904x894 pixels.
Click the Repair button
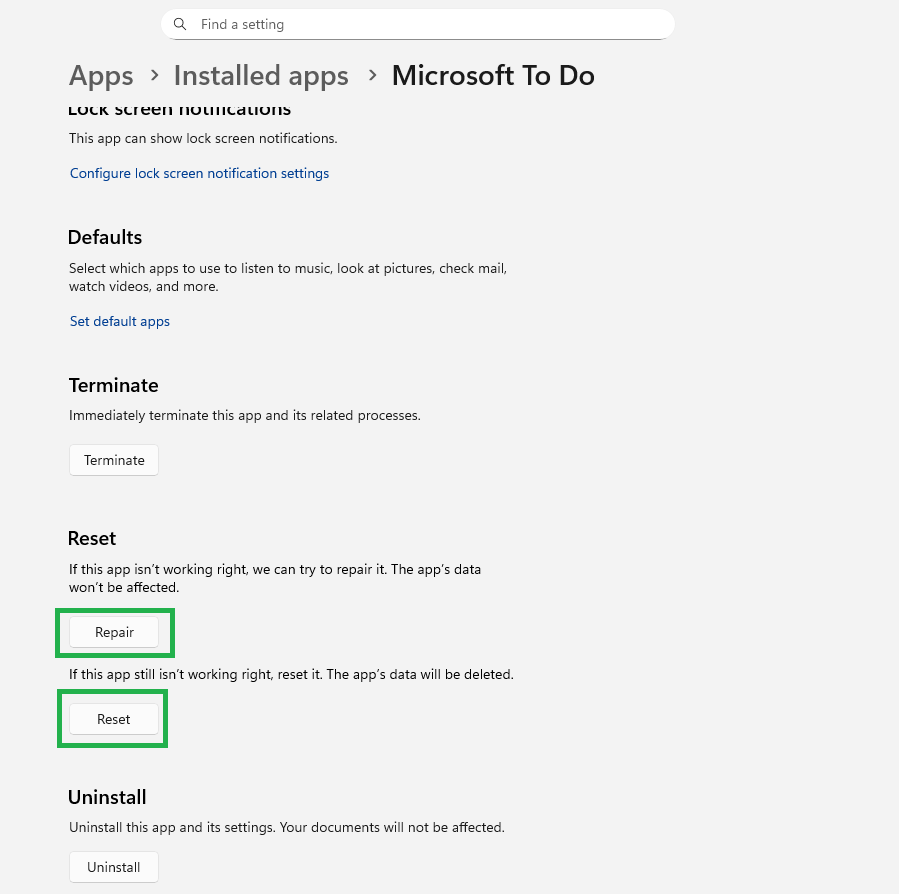114,632
